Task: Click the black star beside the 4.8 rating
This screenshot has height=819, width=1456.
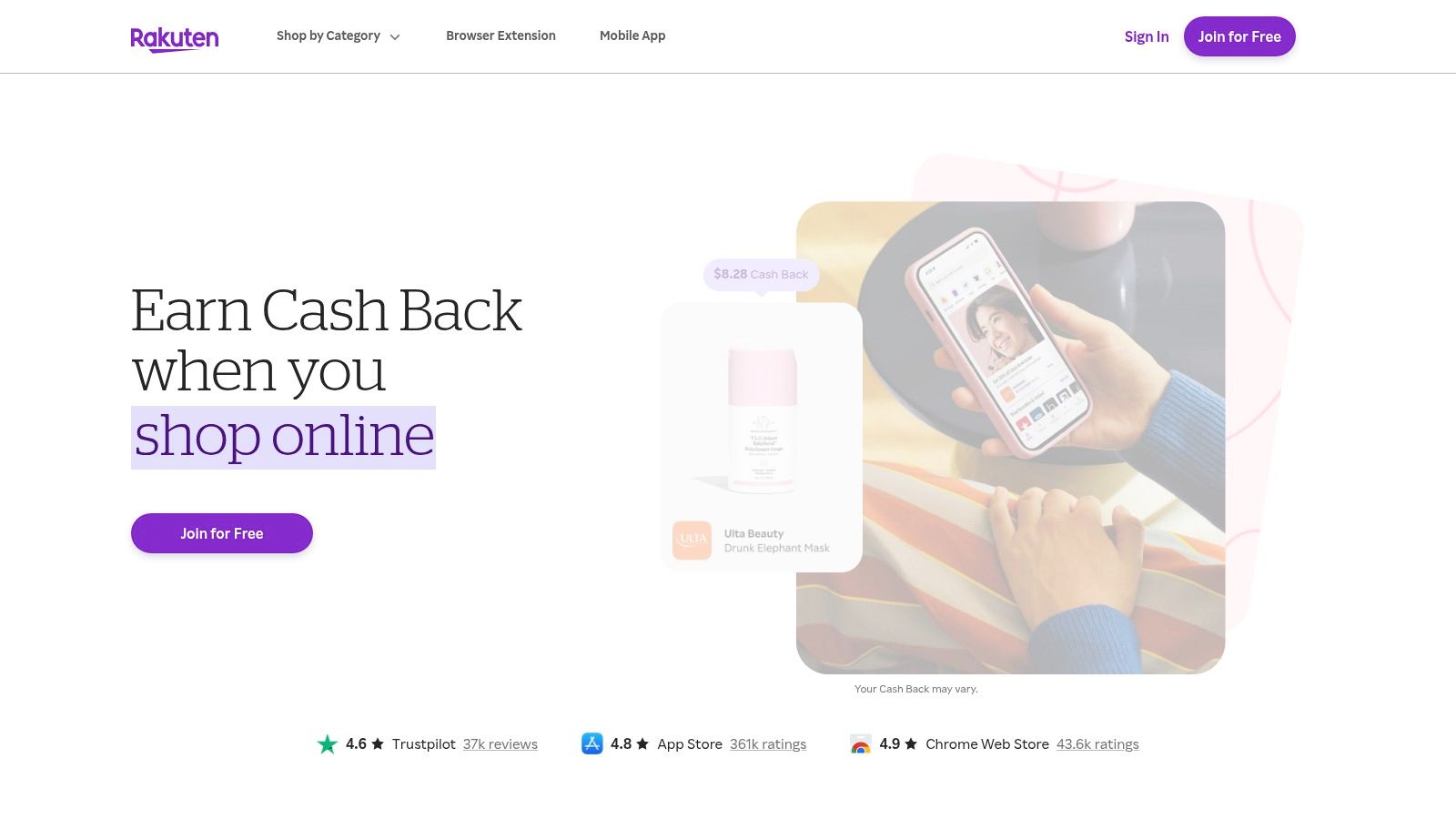Action: click(x=642, y=743)
